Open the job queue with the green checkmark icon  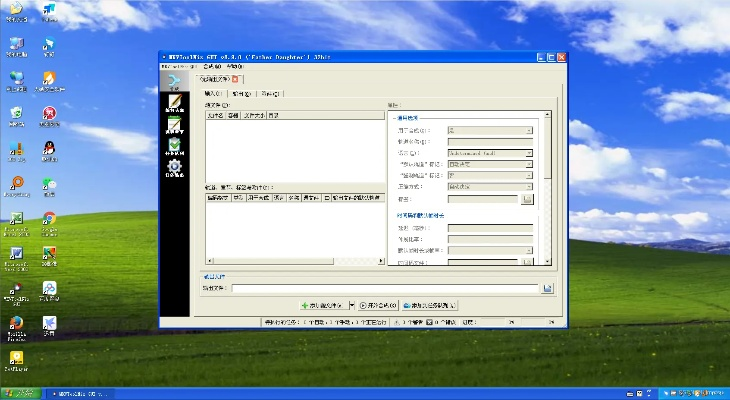tap(174, 147)
